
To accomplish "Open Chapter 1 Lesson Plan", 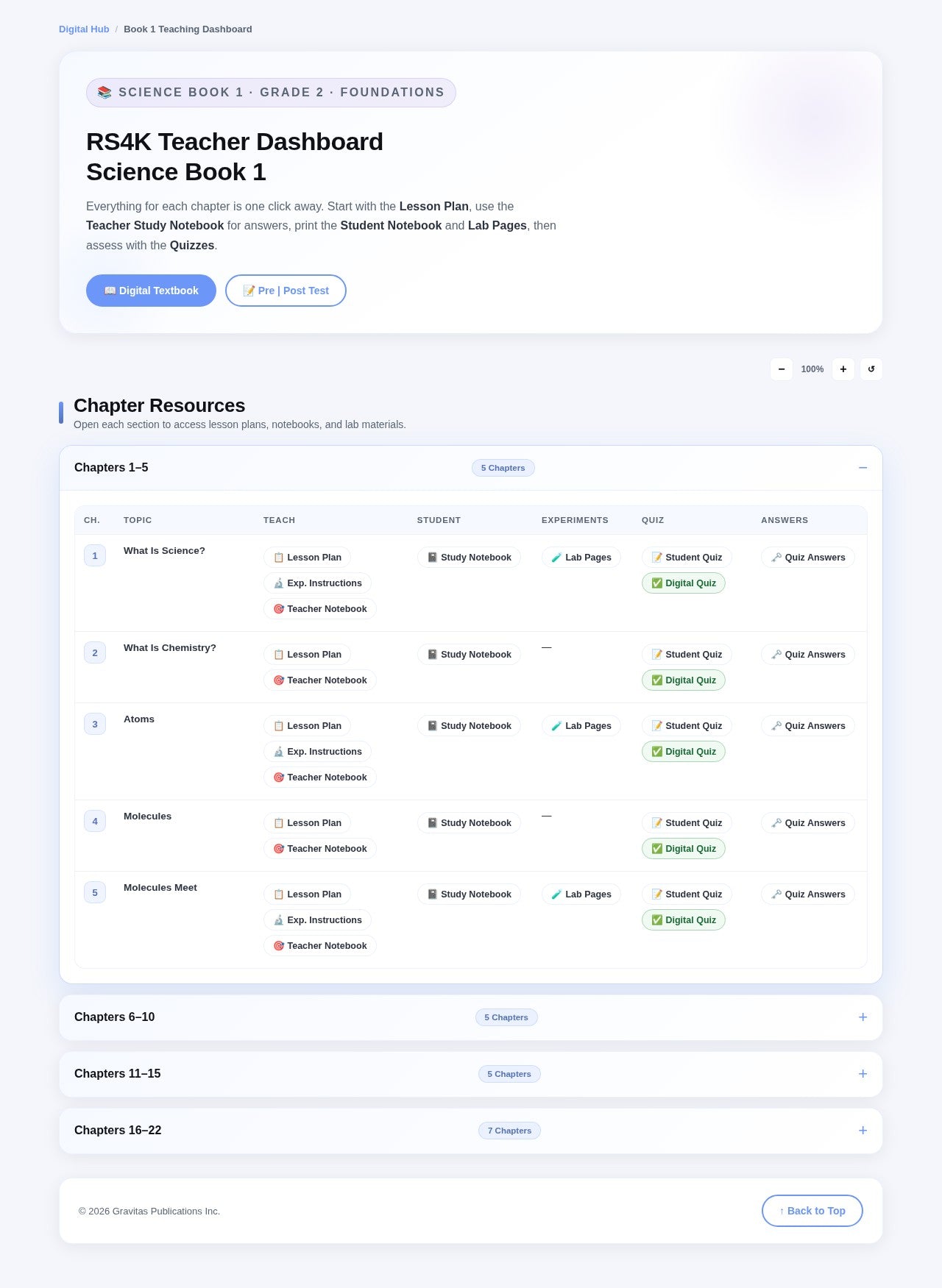I will [307, 558].
